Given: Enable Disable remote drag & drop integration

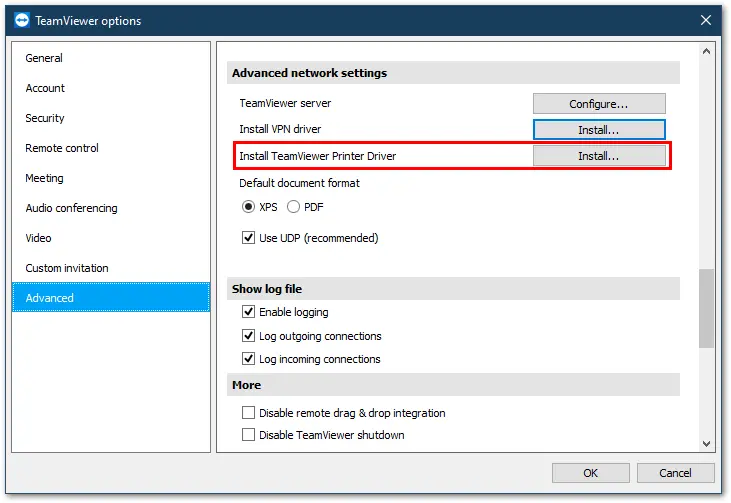Looking at the screenshot, I should click(x=248, y=413).
